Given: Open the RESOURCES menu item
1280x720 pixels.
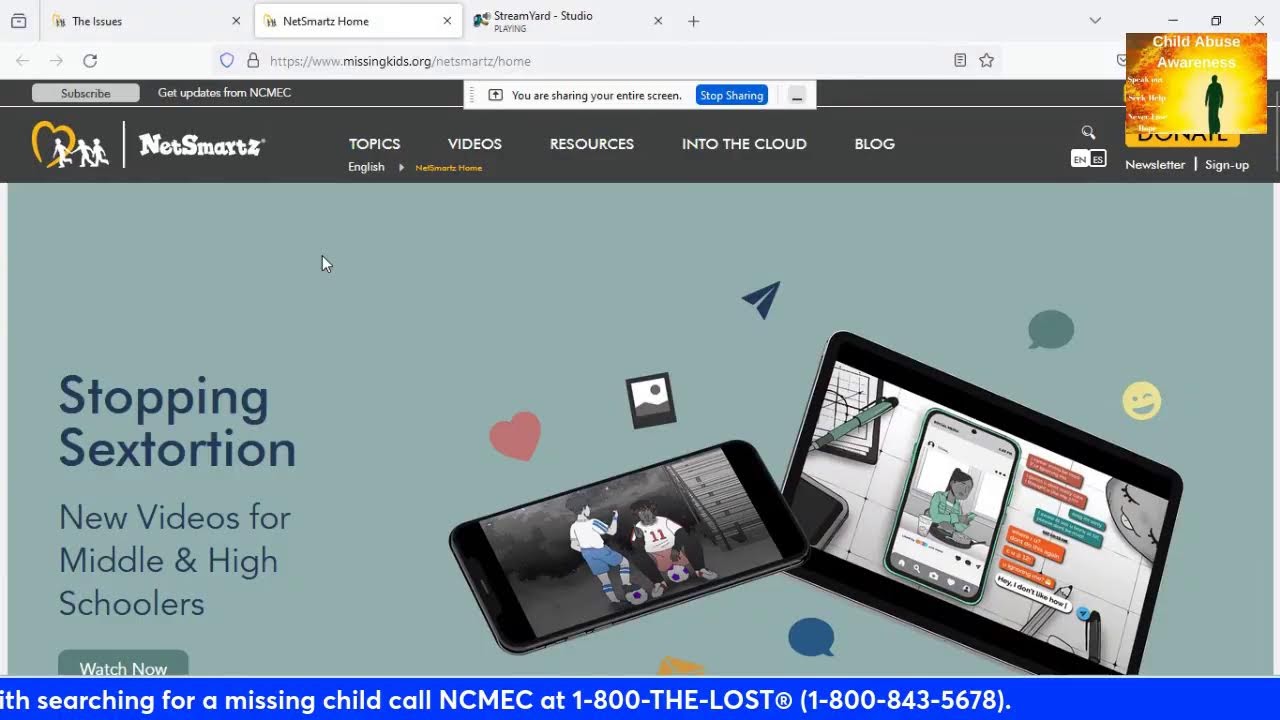Looking at the screenshot, I should click(x=591, y=144).
